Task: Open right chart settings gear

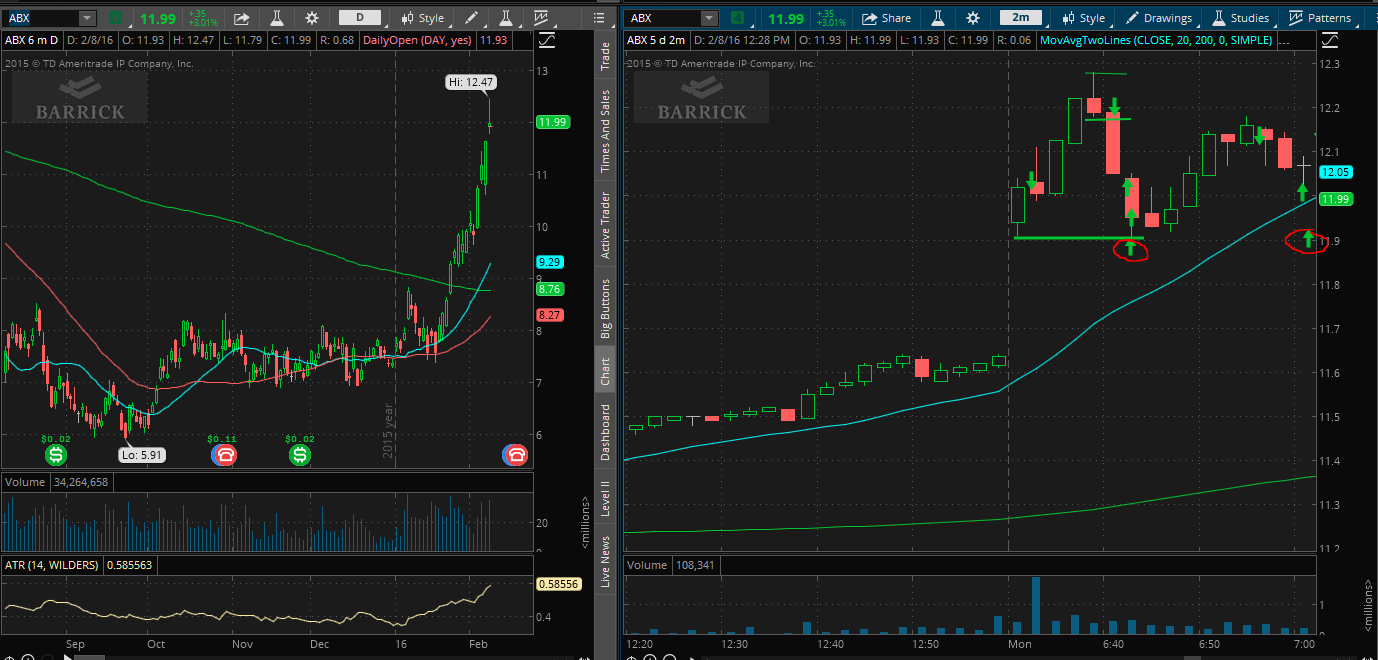Action: pyautogui.click(x=972, y=18)
